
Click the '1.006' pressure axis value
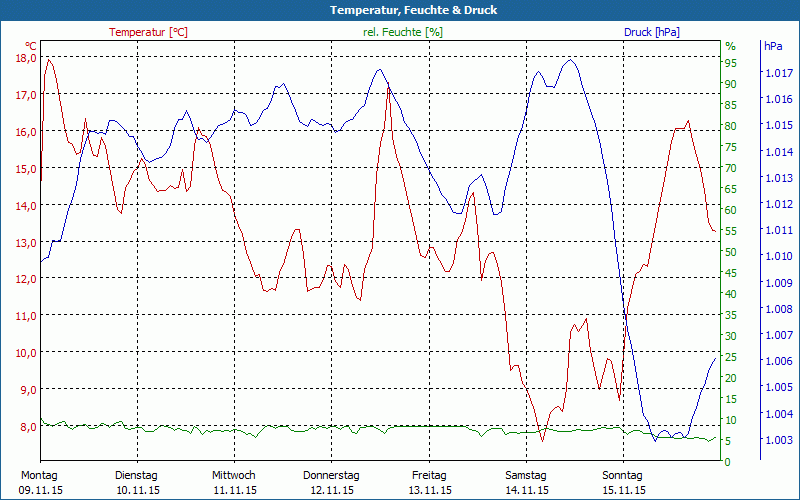coord(779,361)
